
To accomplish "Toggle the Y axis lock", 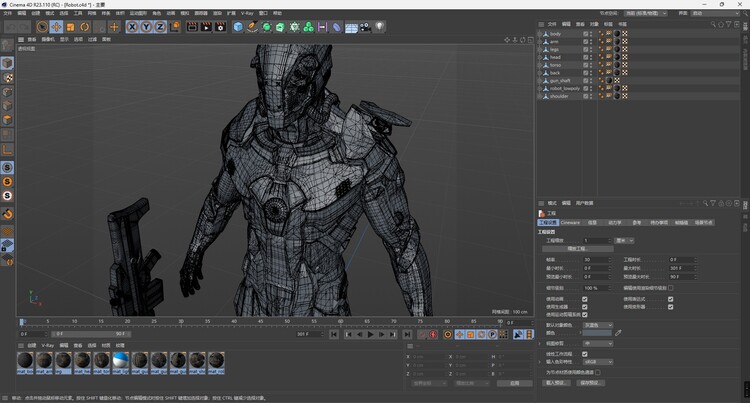I will tap(146, 27).
